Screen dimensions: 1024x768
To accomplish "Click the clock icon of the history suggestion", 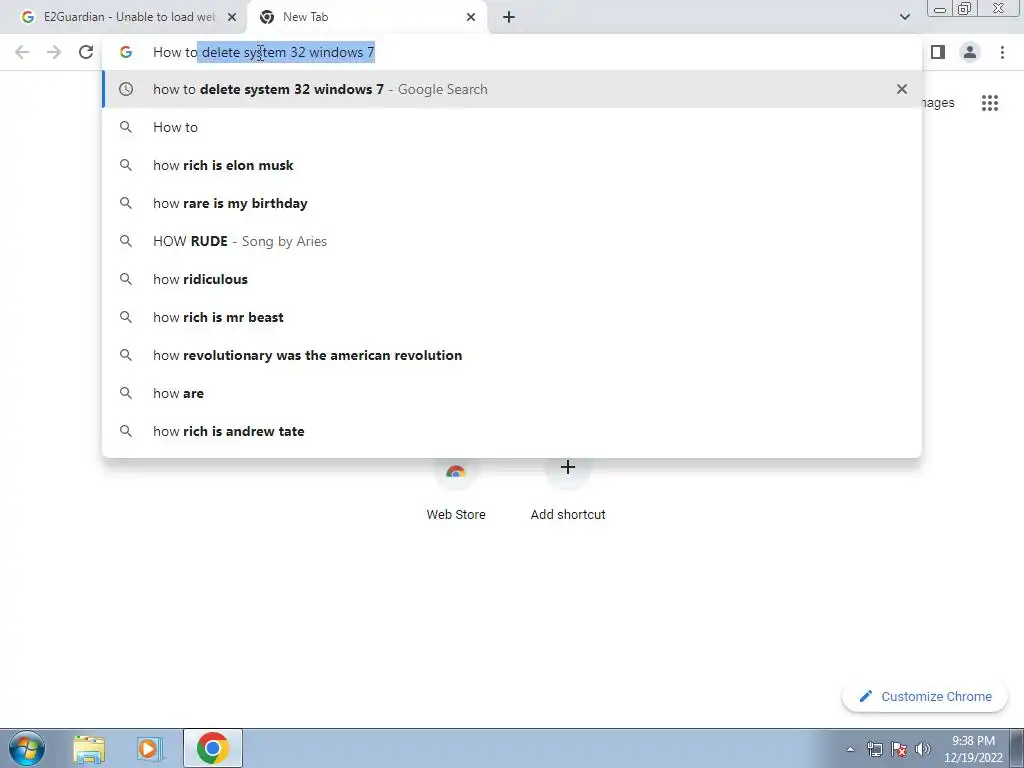I will pos(126,89).
